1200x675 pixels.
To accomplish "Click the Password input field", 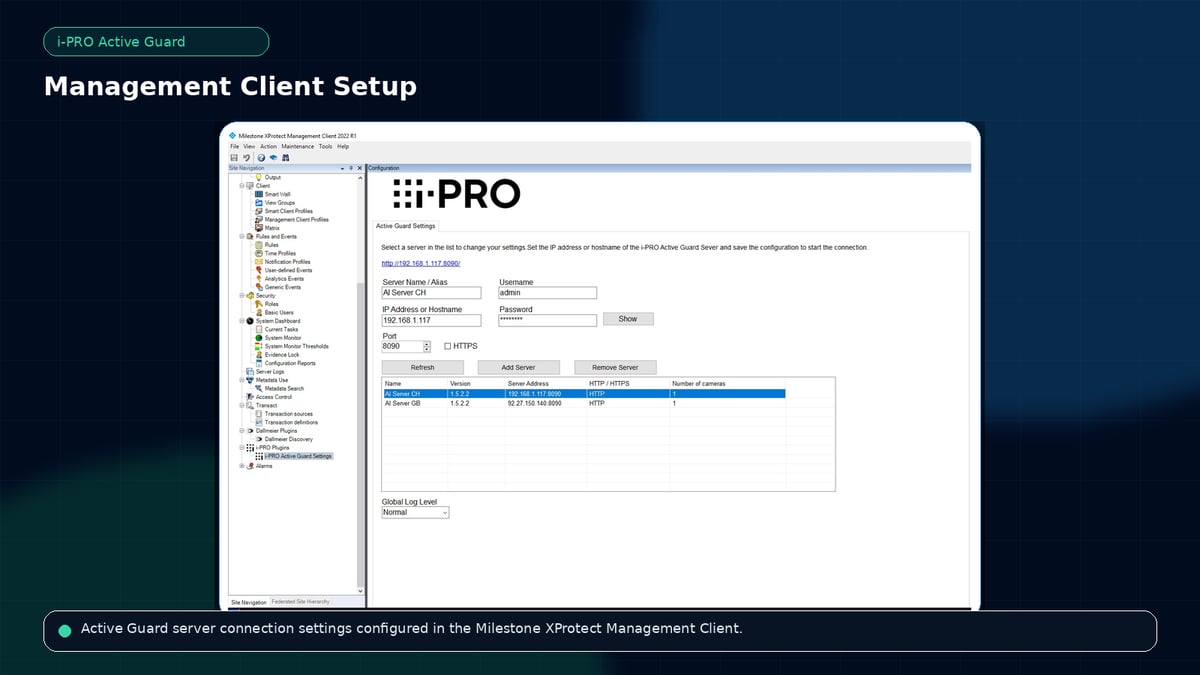I will coord(547,320).
